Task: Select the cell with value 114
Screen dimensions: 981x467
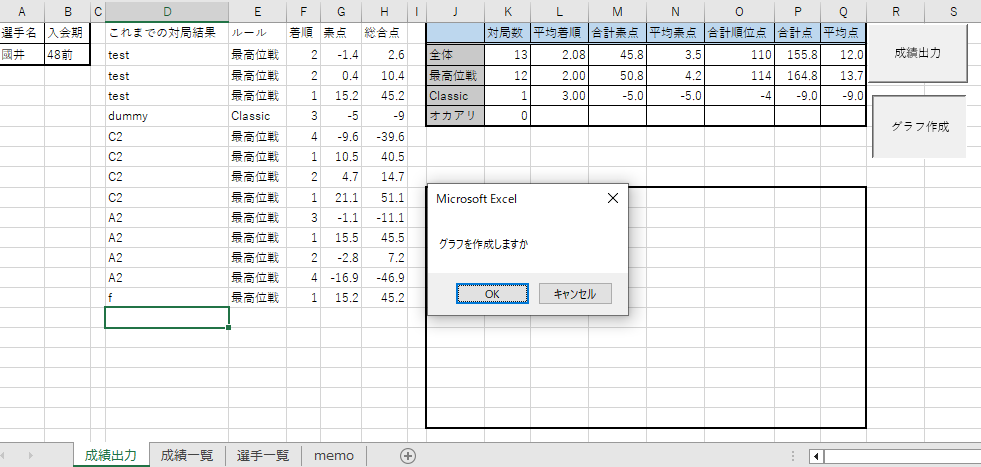Action: 740,76
